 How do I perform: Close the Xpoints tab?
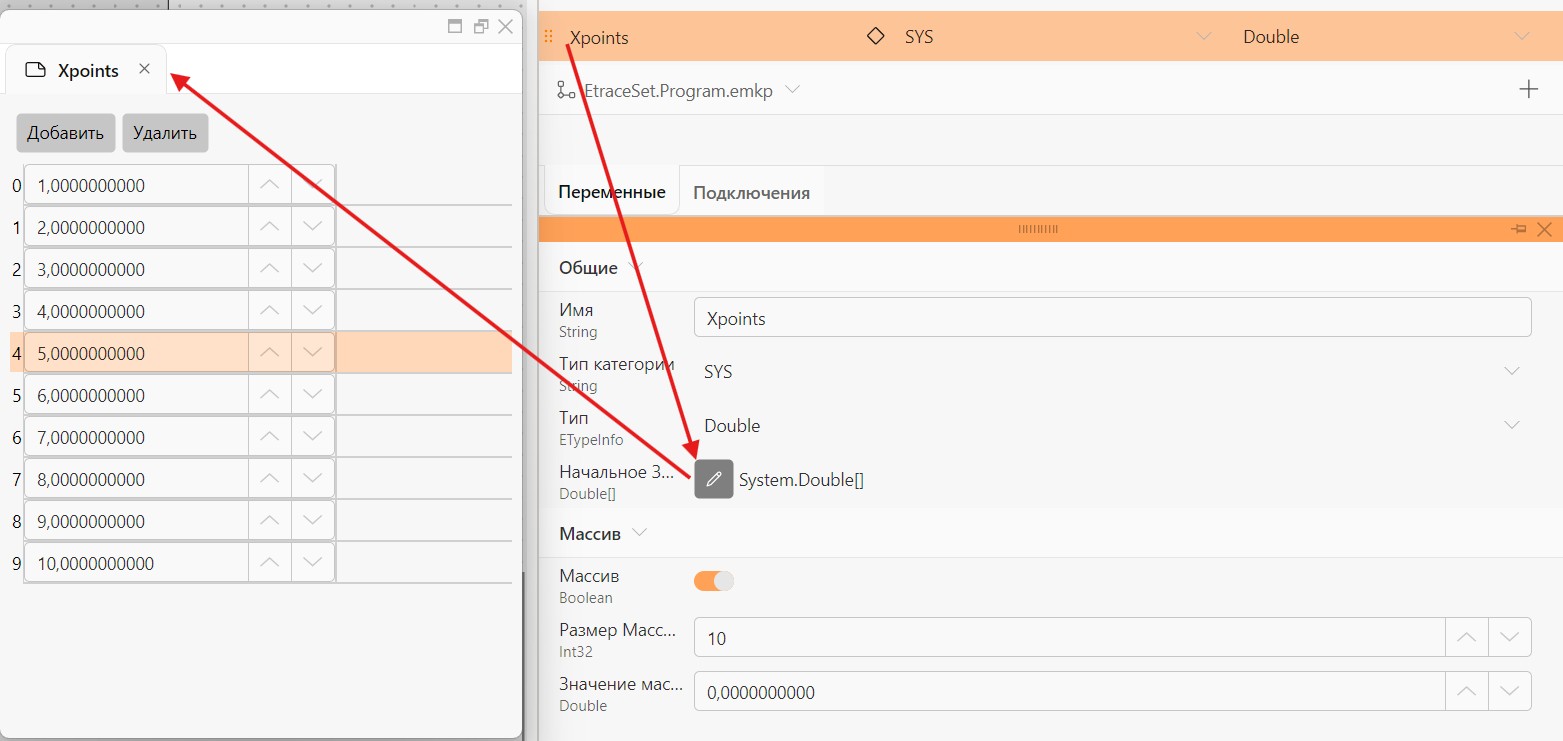(144, 69)
